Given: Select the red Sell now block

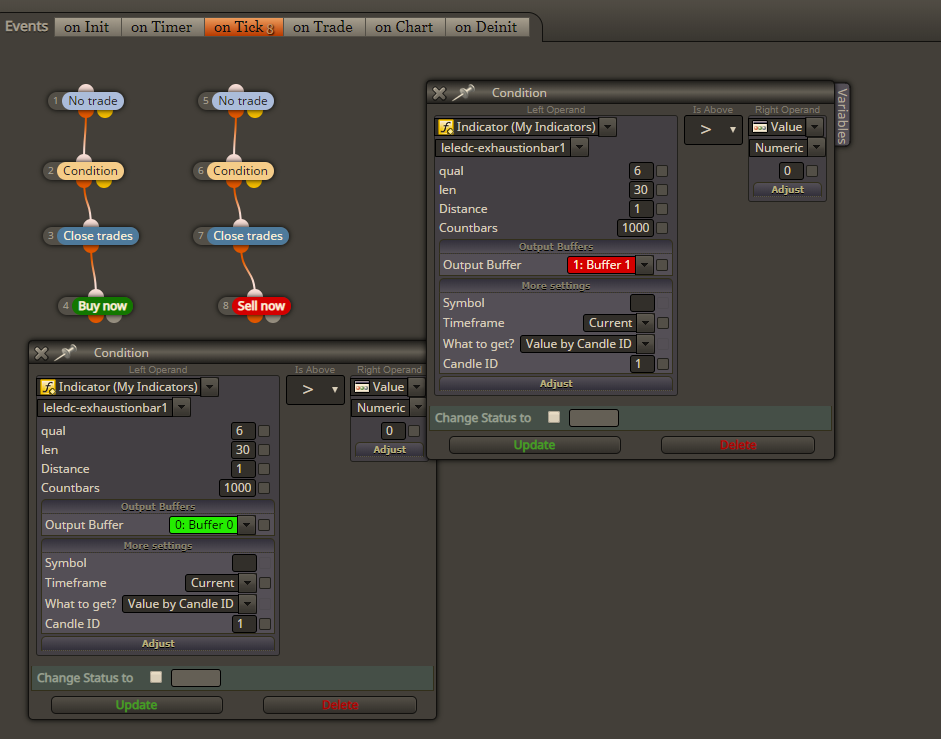Looking at the screenshot, I should (260, 306).
